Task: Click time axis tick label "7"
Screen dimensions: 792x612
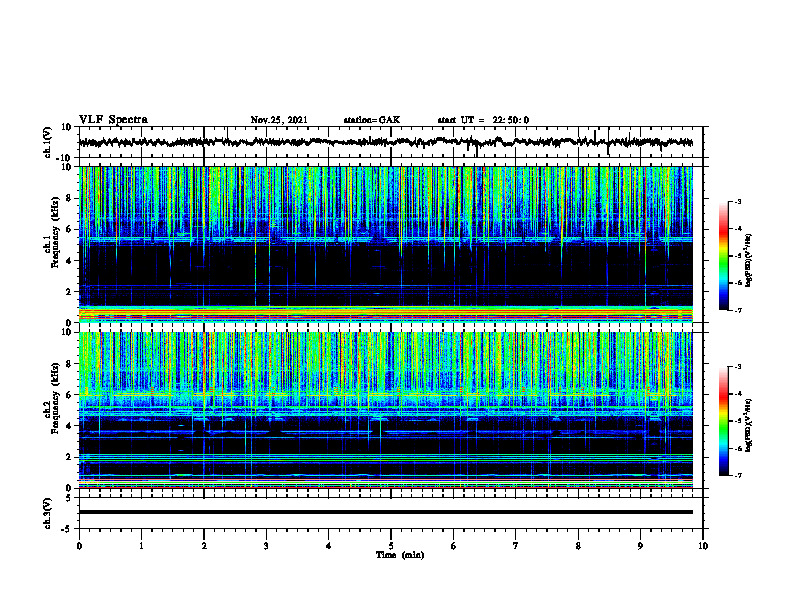Action: 516,546
